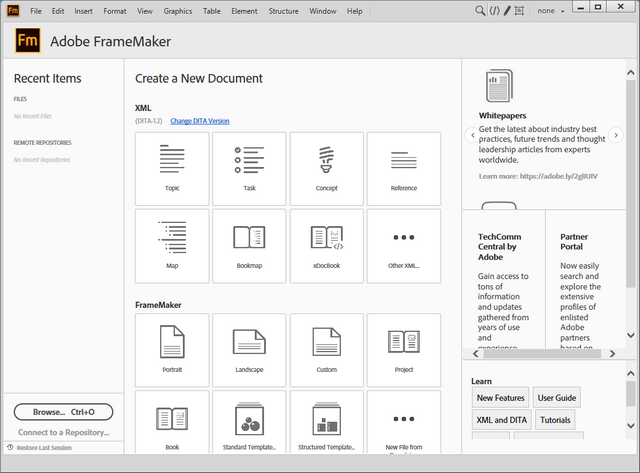Open the Graphics menu

click(178, 11)
